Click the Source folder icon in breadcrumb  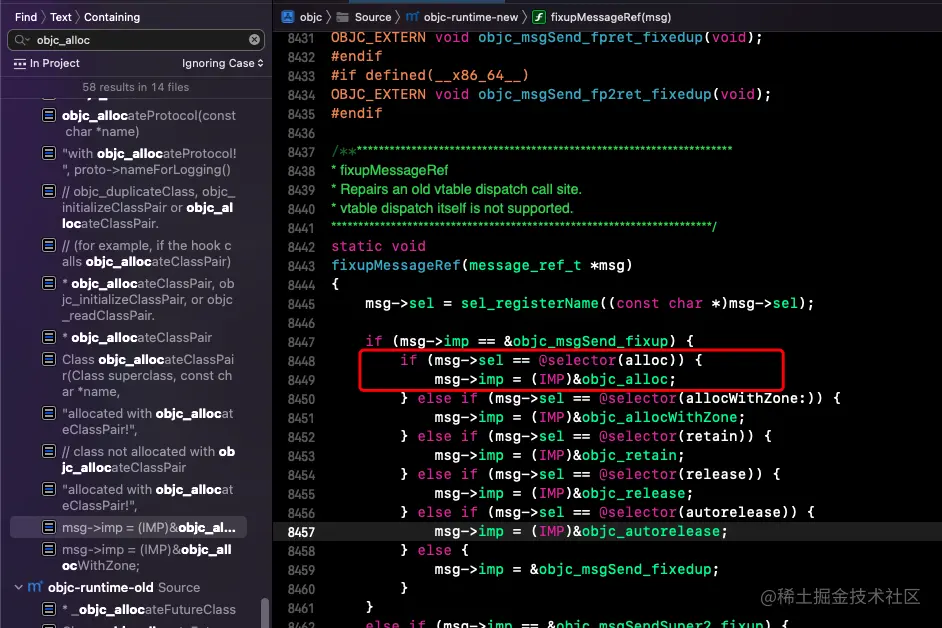[x=342, y=17]
